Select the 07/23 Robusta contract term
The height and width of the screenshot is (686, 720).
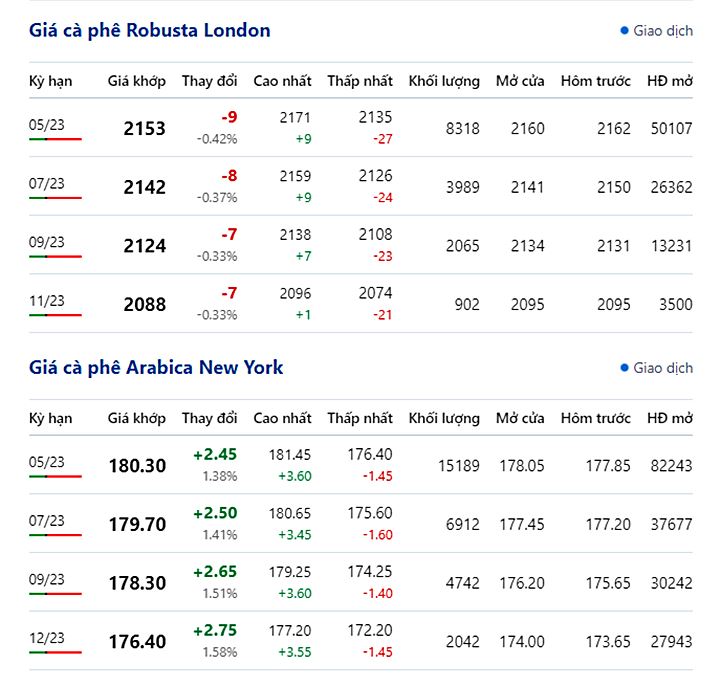tap(47, 183)
